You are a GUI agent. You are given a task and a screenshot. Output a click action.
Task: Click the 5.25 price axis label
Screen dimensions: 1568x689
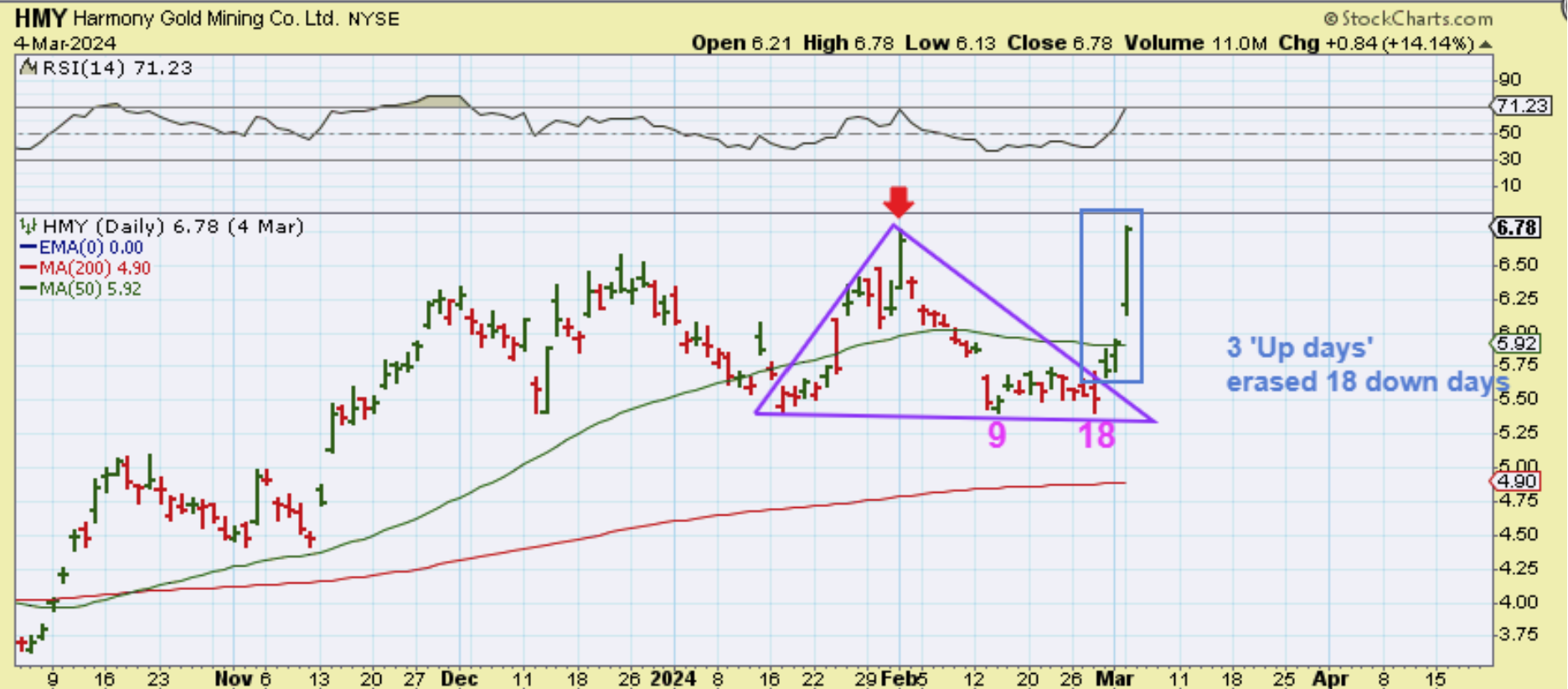[x=1518, y=433]
